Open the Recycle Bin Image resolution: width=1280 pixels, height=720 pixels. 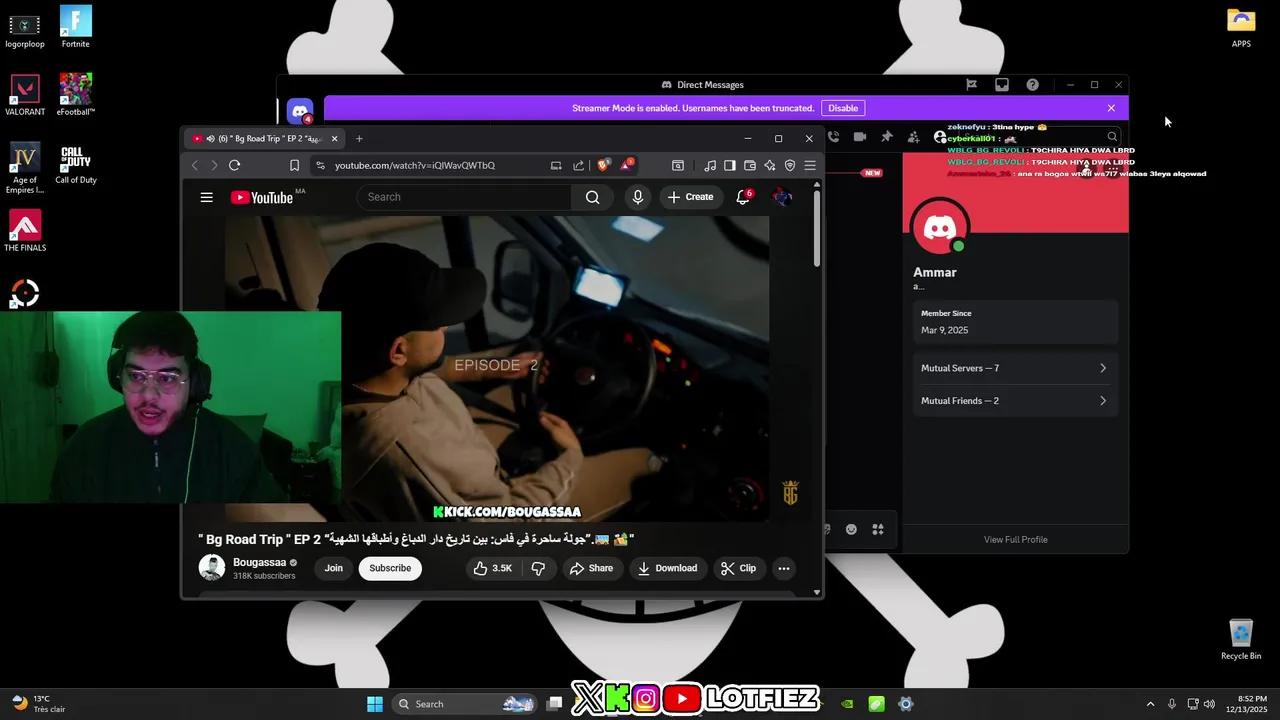1241,640
